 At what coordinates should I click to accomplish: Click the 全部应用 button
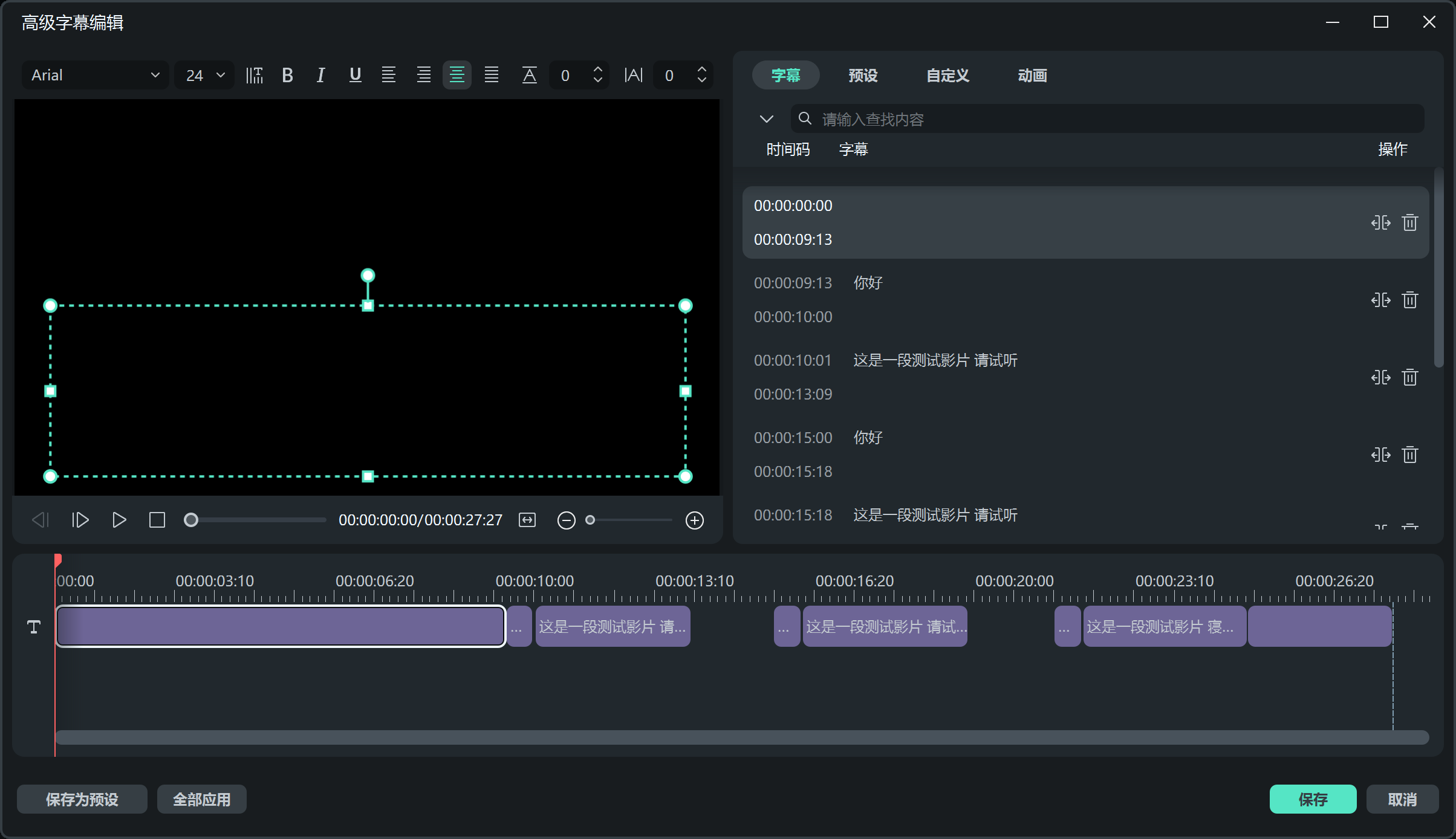point(201,799)
